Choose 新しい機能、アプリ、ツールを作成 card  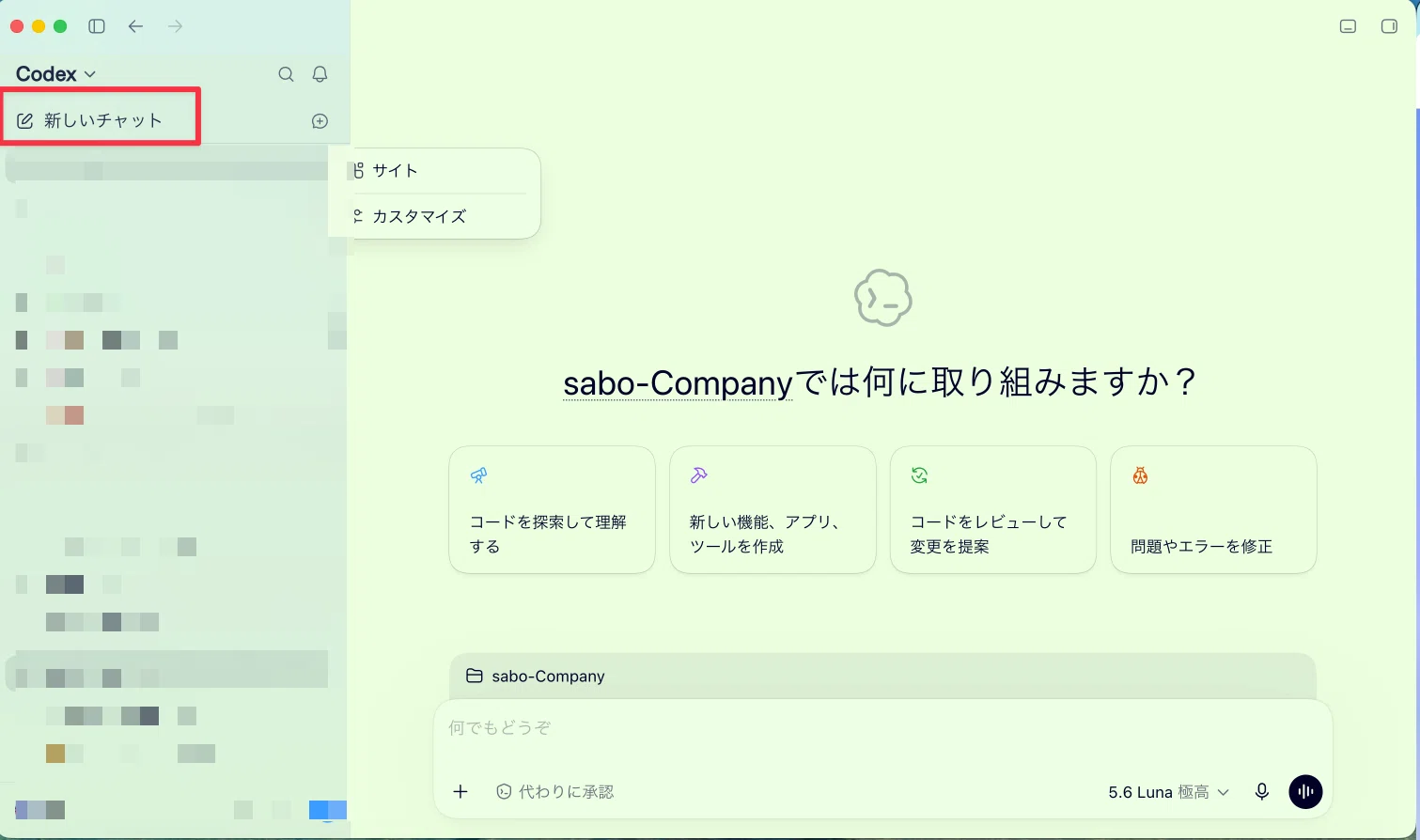(x=772, y=509)
